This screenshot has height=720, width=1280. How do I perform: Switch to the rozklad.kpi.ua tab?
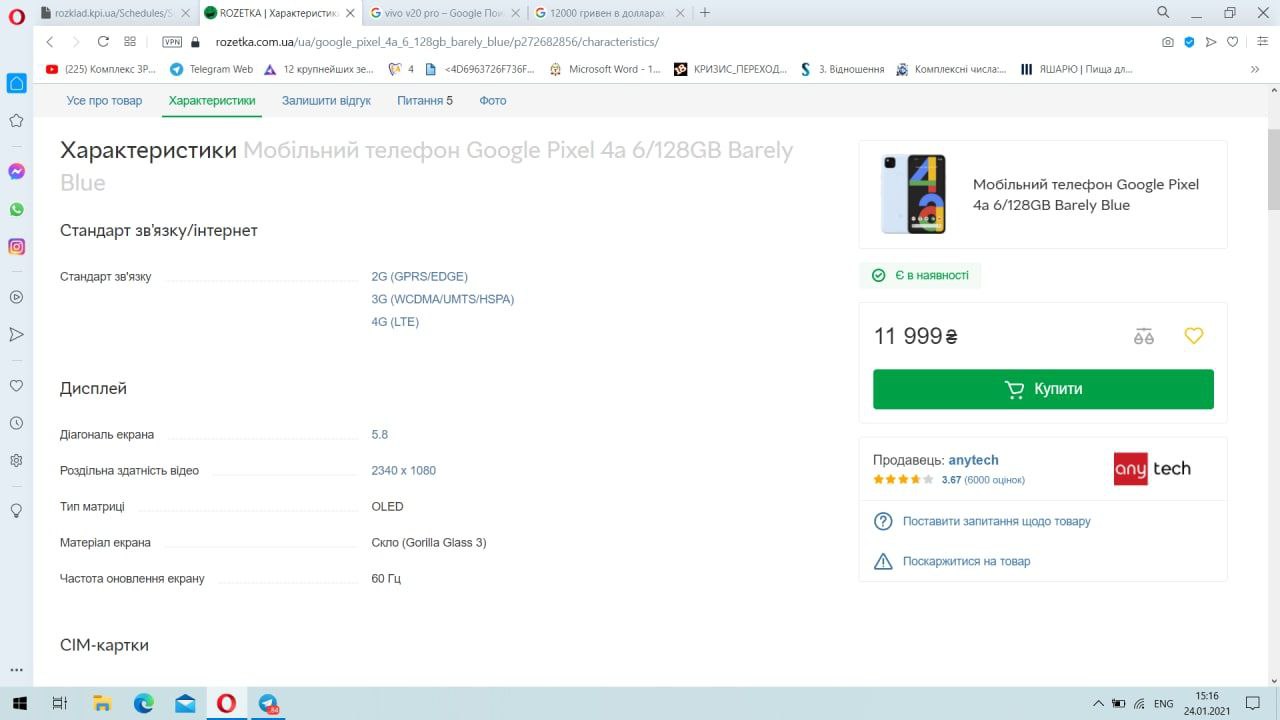coord(113,13)
